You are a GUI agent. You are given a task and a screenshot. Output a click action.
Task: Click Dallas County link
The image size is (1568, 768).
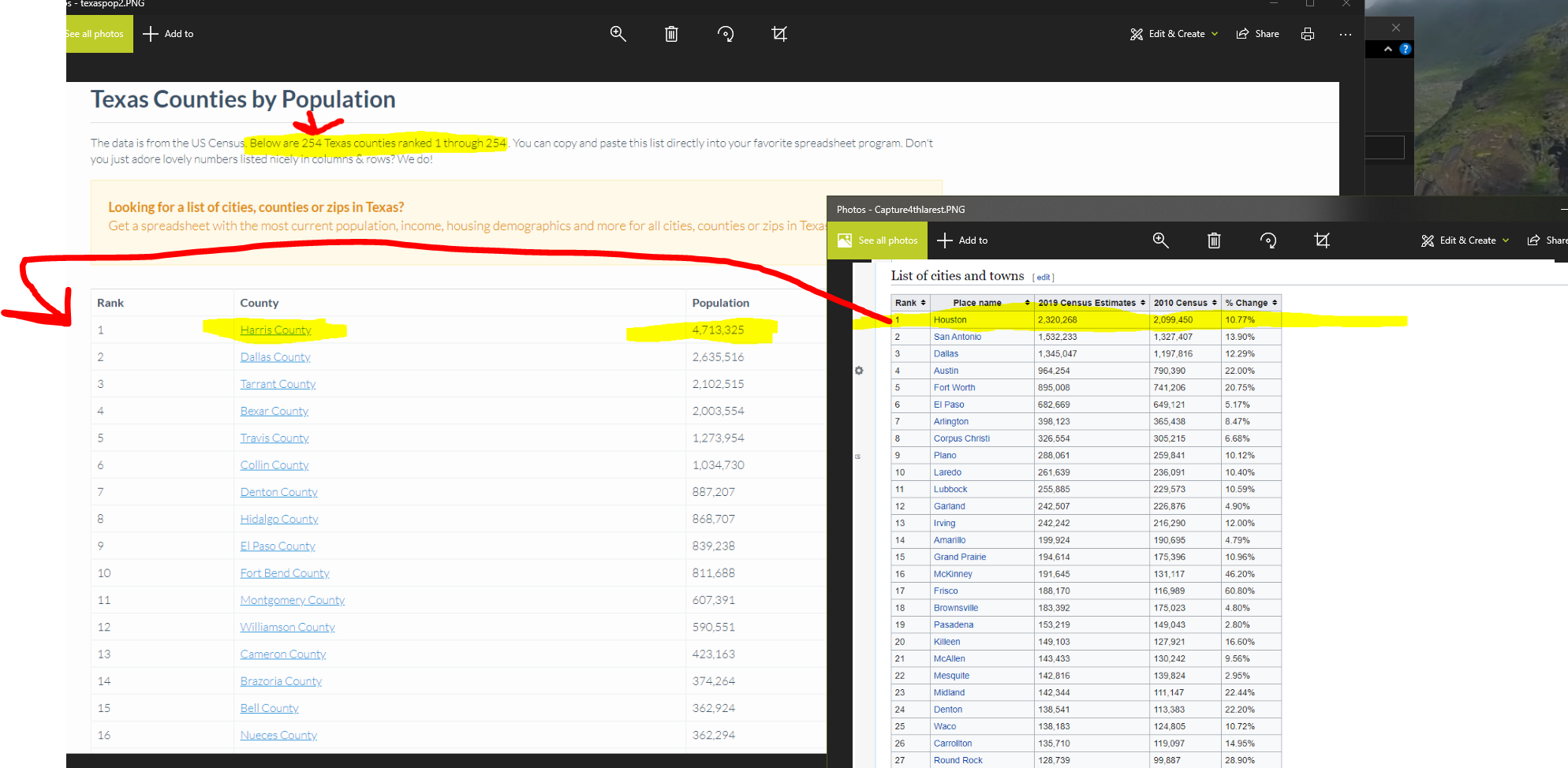(275, 357)
